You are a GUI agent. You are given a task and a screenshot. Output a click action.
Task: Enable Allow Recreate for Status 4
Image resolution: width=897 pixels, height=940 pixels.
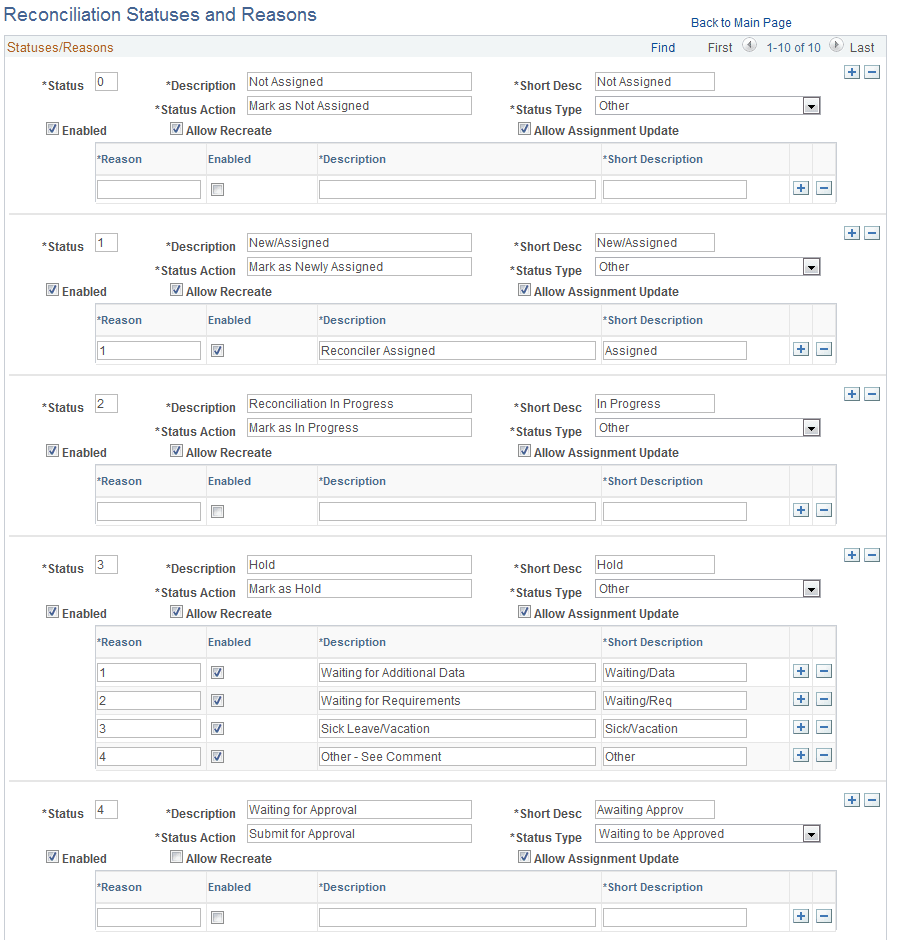[176, 857]
